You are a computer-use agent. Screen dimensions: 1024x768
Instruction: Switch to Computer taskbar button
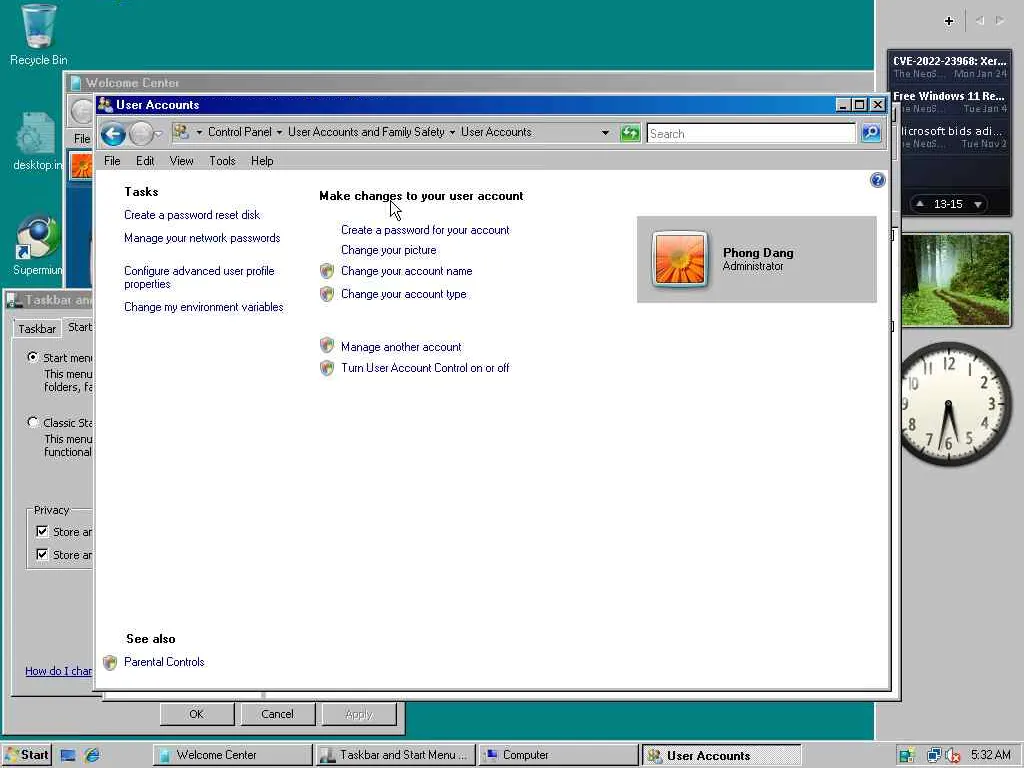click(x=558, y=755)
